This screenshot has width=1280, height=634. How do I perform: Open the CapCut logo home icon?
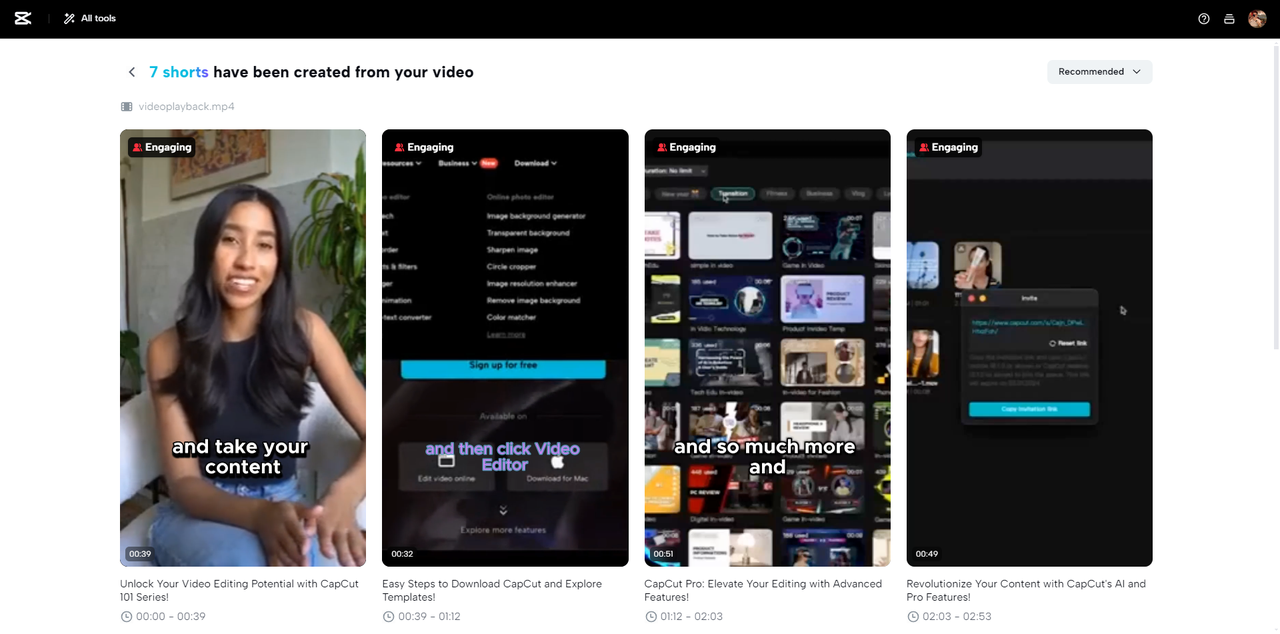pos(23,18)
